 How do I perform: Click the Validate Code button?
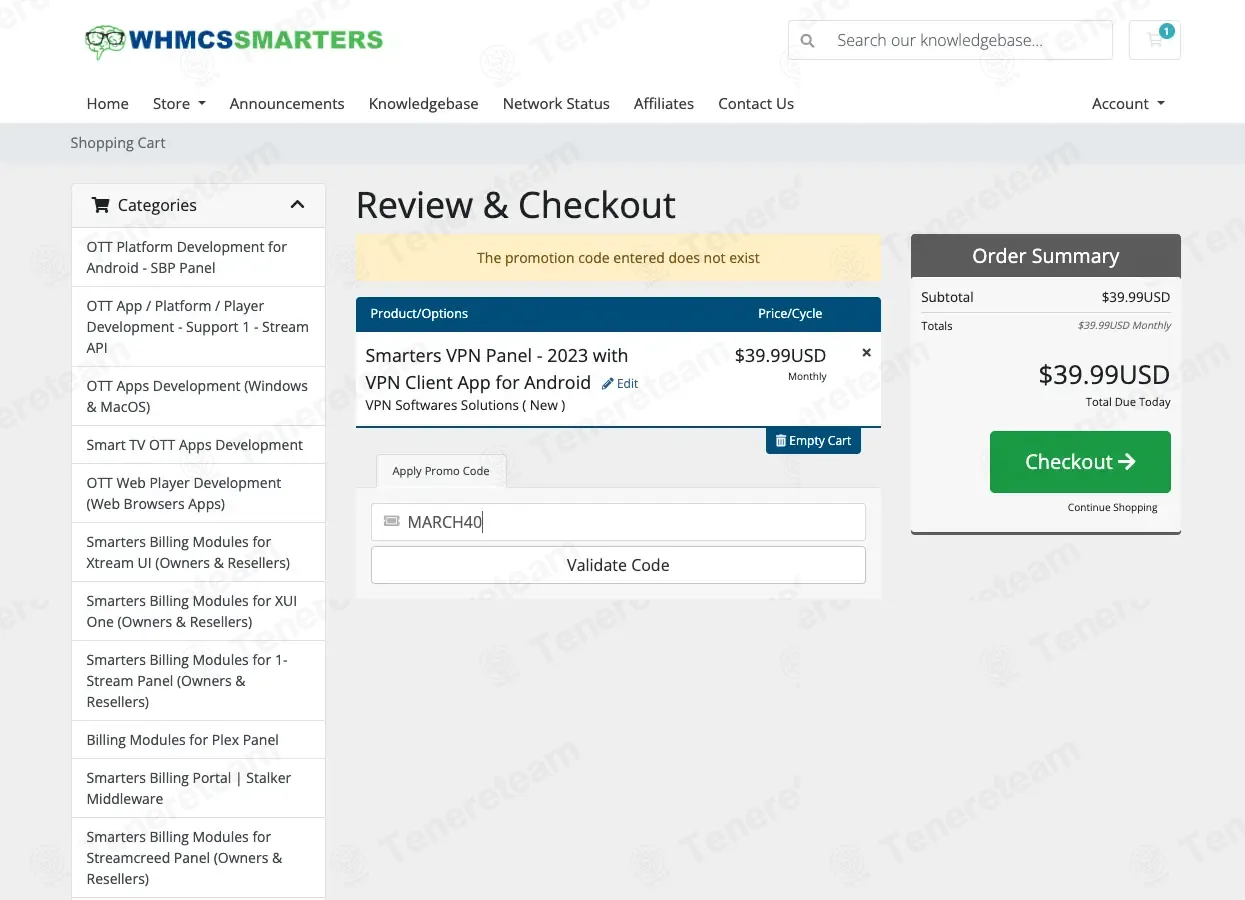[618, 565]
